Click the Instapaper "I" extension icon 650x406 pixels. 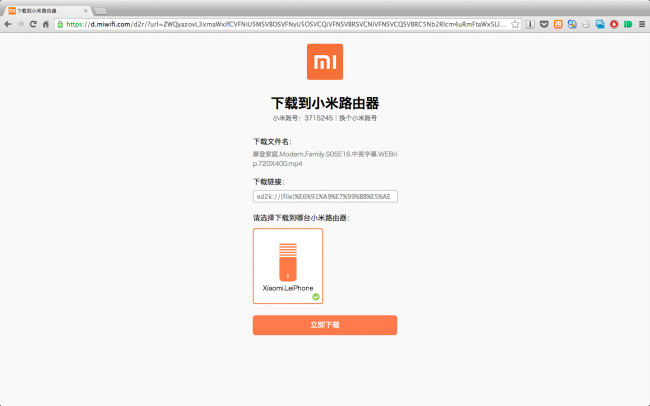click(530, 24)
